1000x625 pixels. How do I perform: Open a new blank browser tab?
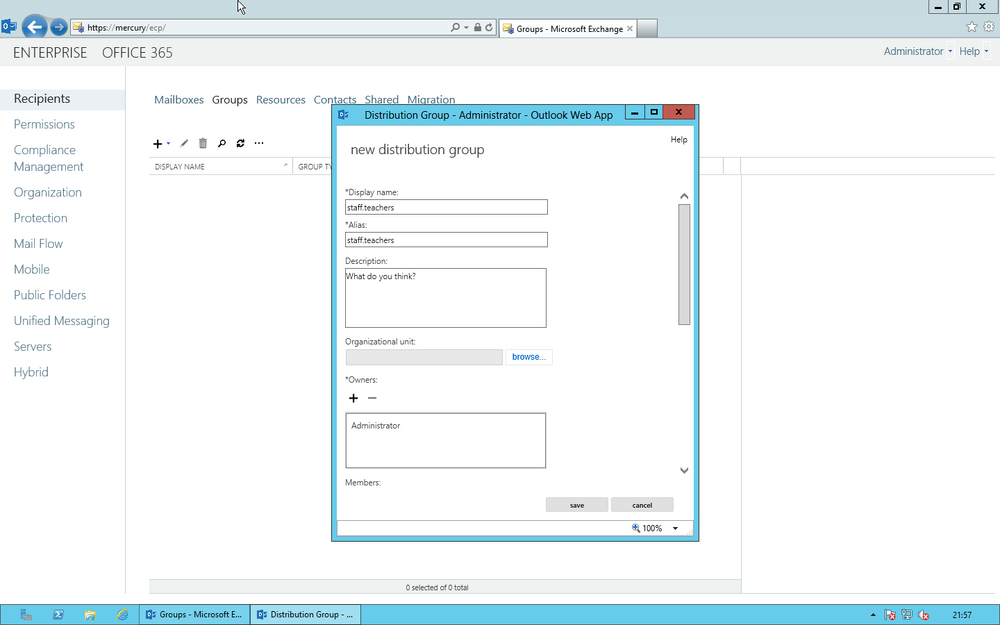[647, 29]
